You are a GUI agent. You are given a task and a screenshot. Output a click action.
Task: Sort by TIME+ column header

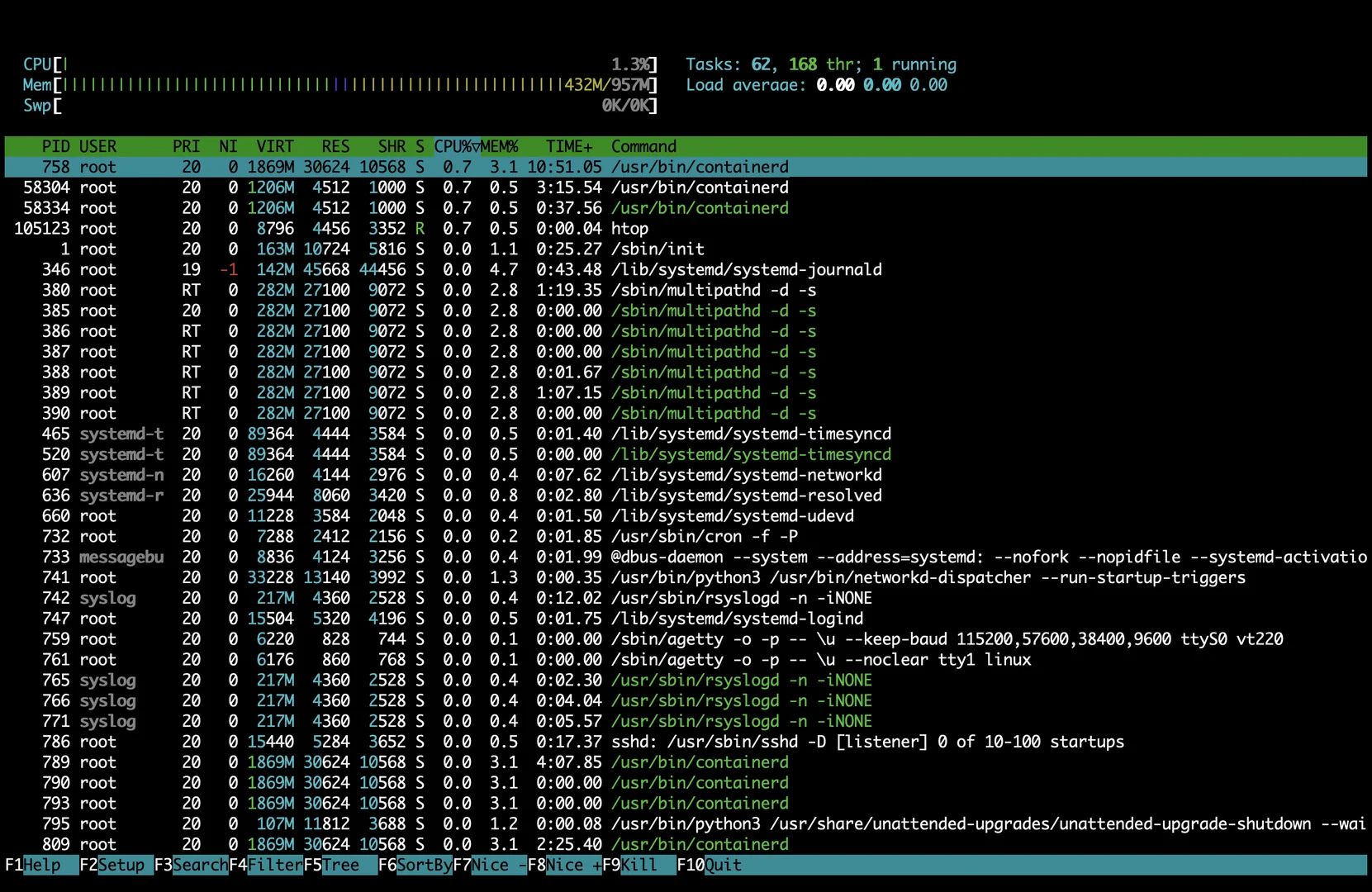569,146
